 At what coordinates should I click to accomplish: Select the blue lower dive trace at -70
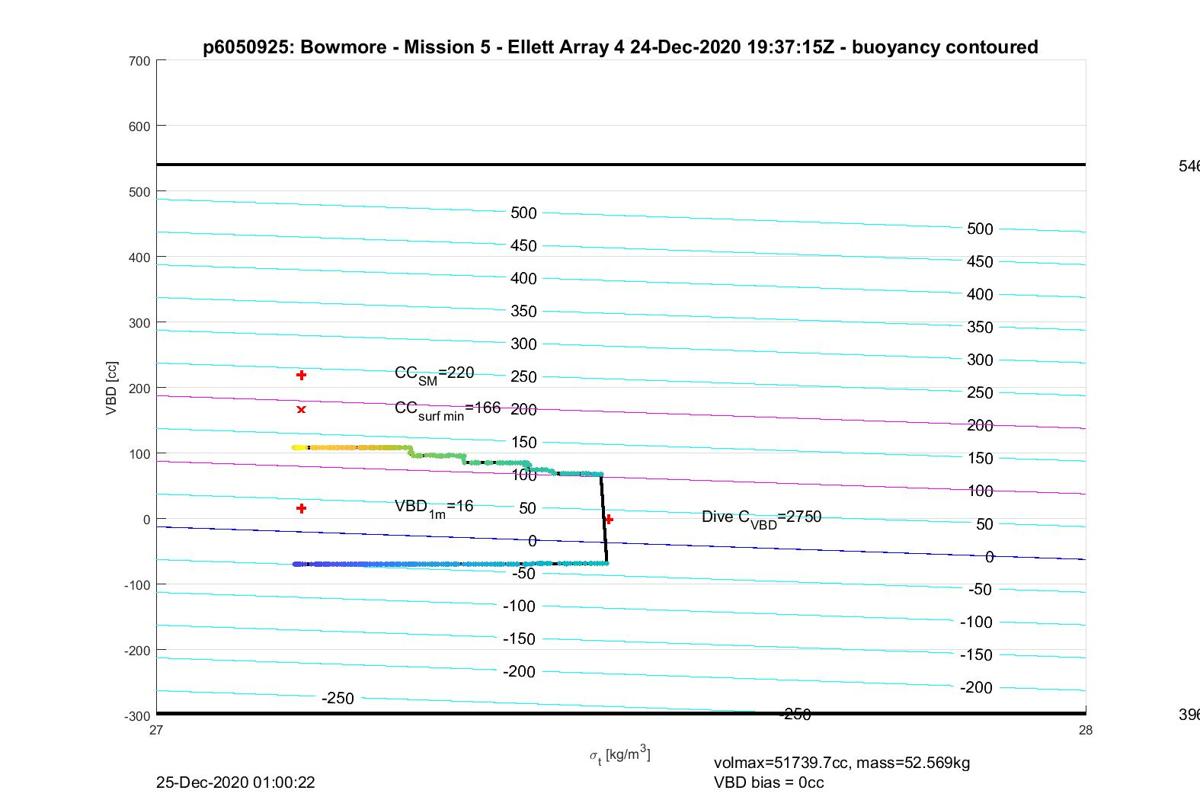point(449,564)
